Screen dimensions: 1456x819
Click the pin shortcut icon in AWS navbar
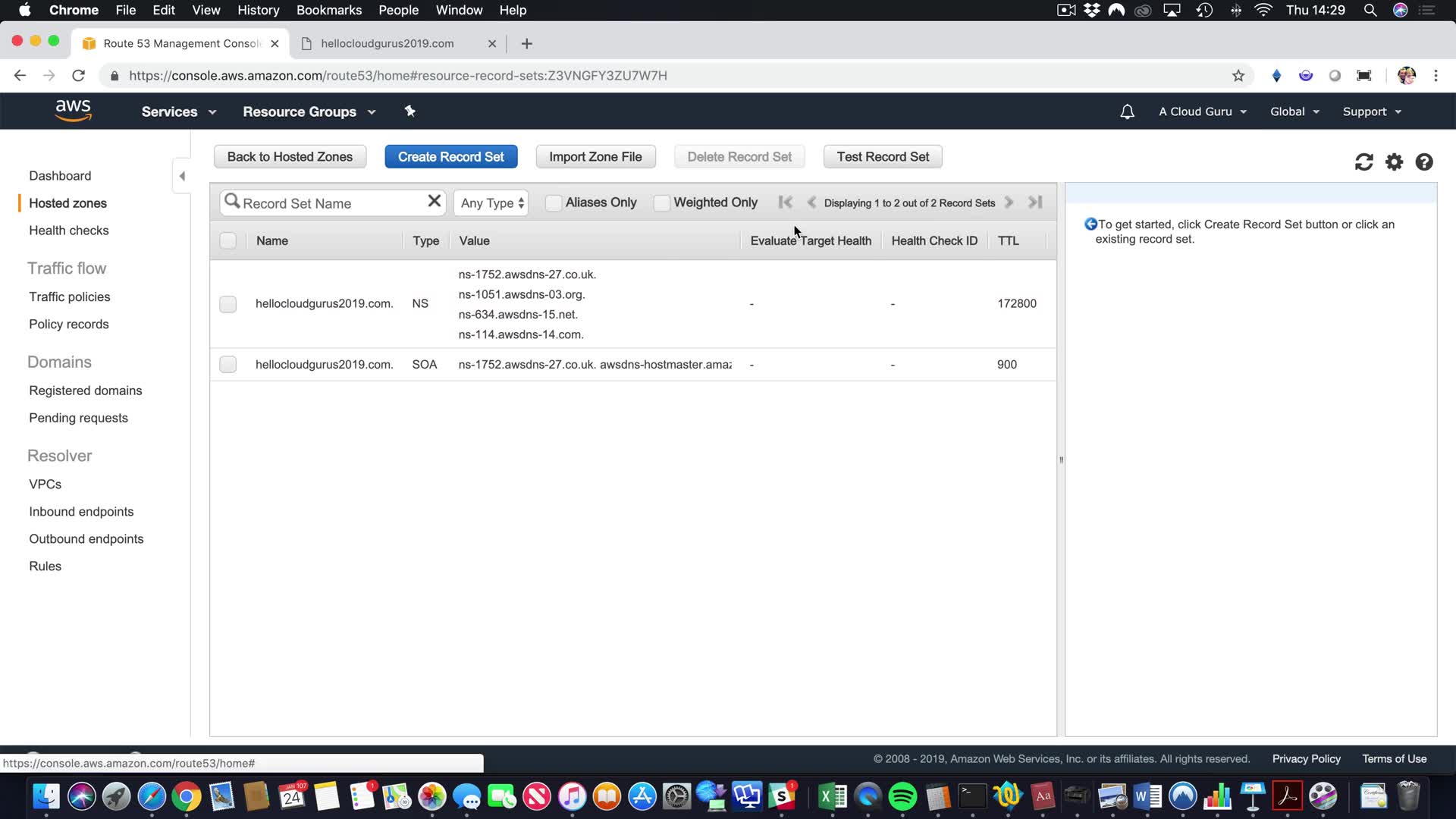click(x=409, y=111)
